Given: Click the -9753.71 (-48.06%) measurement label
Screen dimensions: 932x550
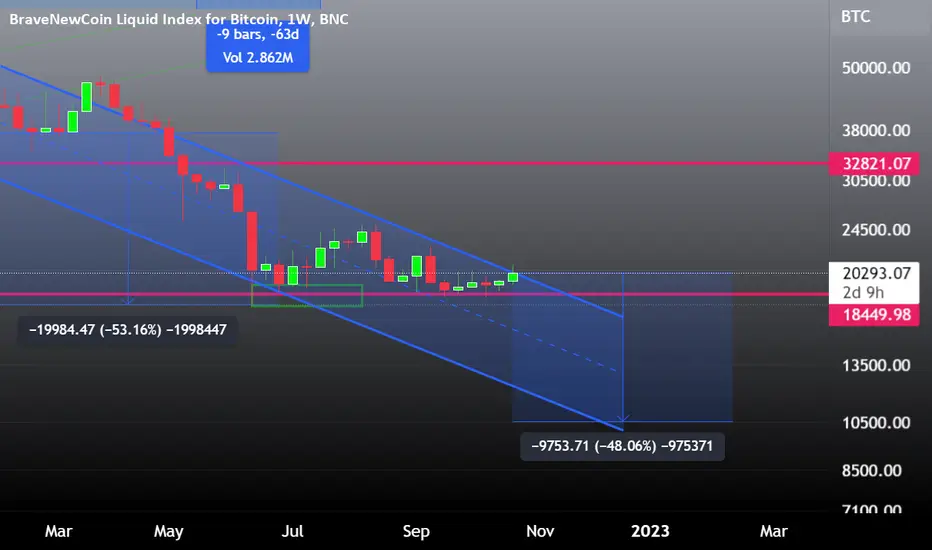Looking at the screenshot, I should 622,446.
